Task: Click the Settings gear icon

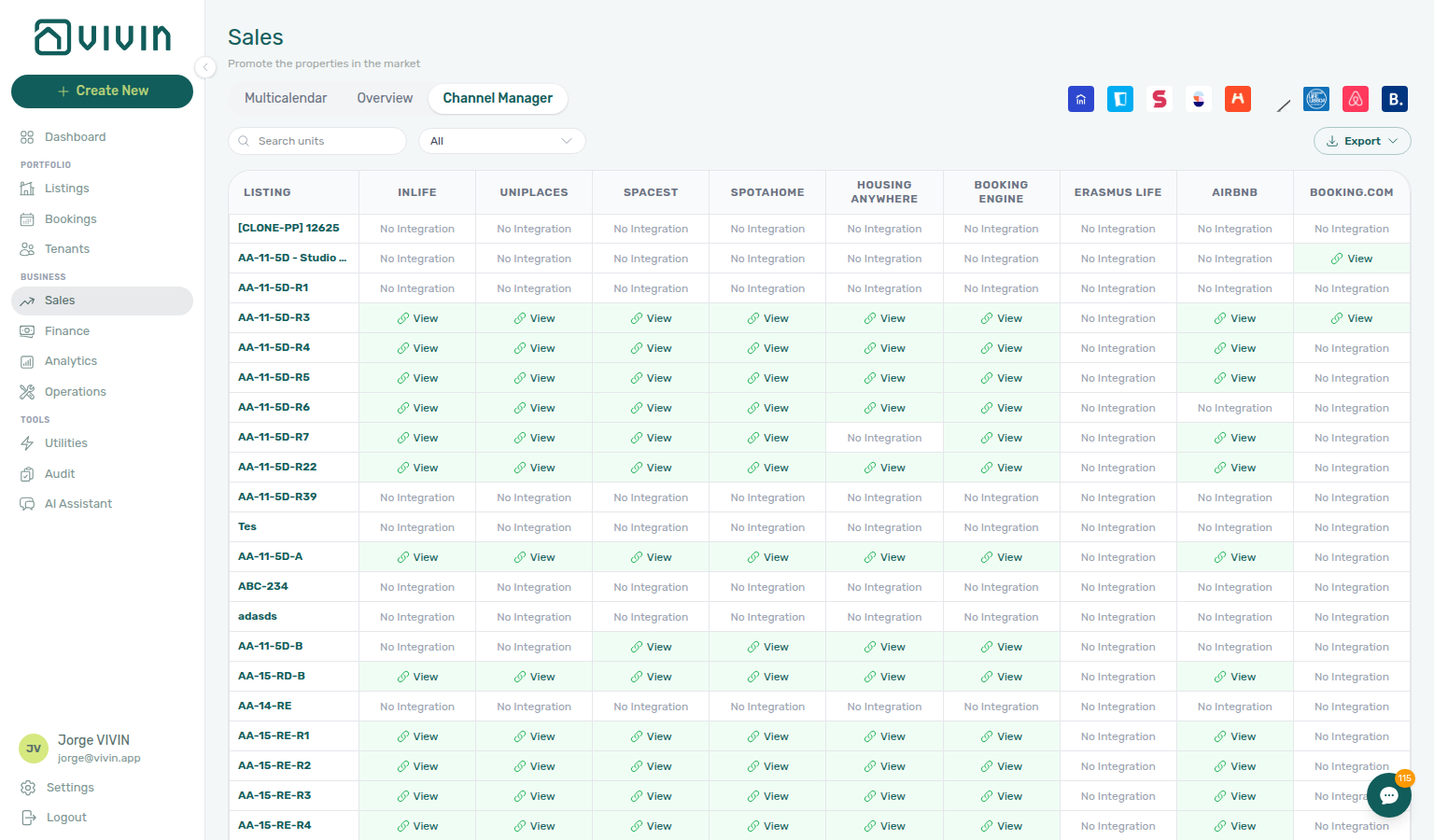Action: (29, 788)
